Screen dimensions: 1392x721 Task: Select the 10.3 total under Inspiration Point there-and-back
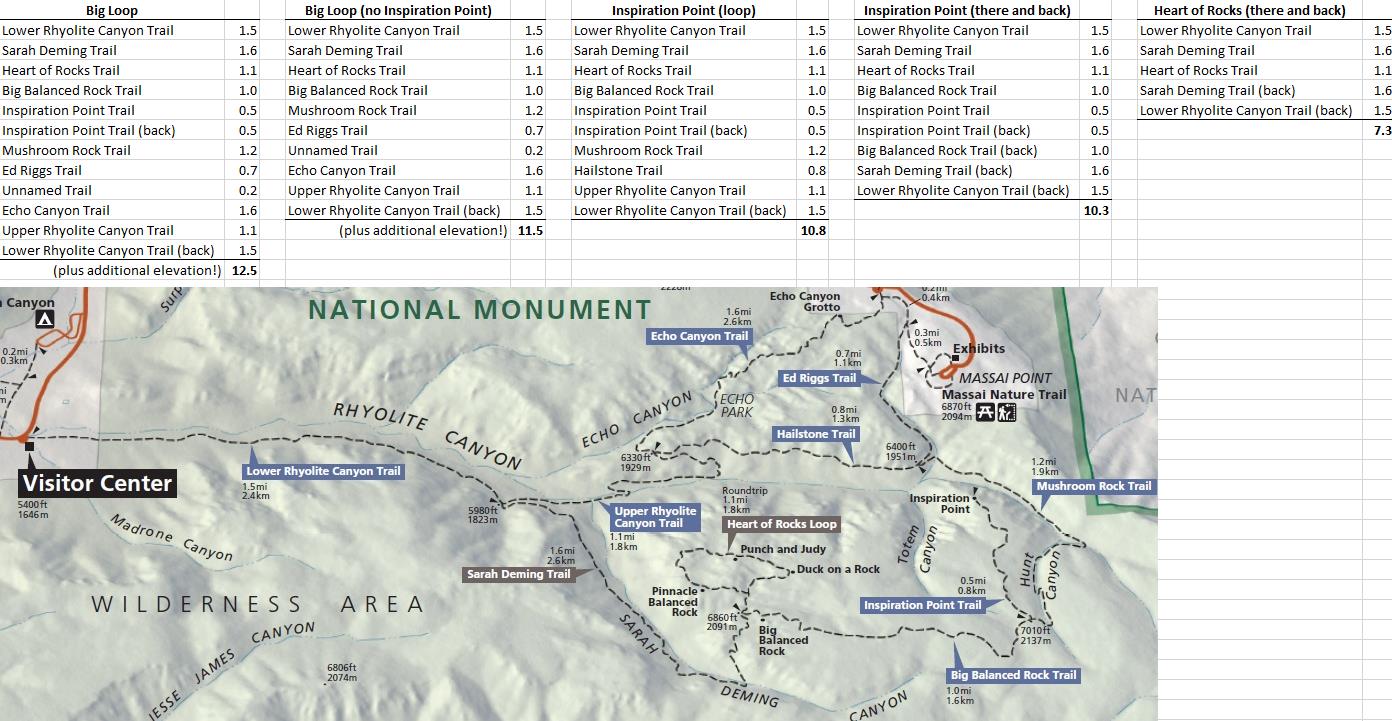coord(1096,210)
